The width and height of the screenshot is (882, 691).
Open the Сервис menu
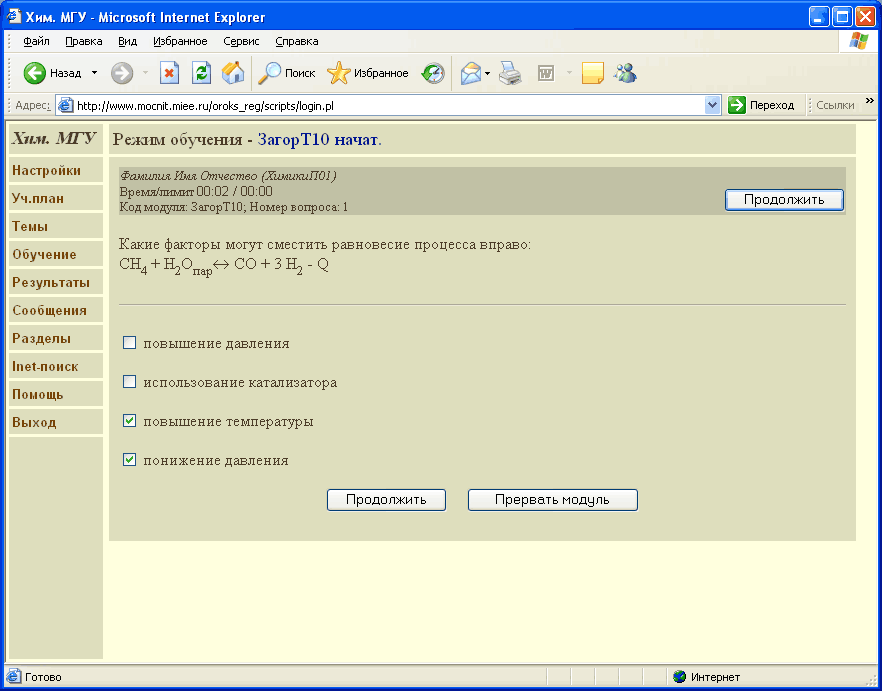click(x=241, y=41)
